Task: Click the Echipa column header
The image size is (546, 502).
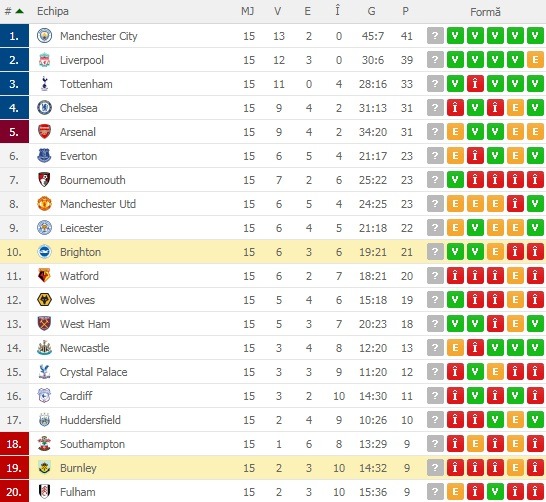Action: pyautogui.click(x=53, y=11)
